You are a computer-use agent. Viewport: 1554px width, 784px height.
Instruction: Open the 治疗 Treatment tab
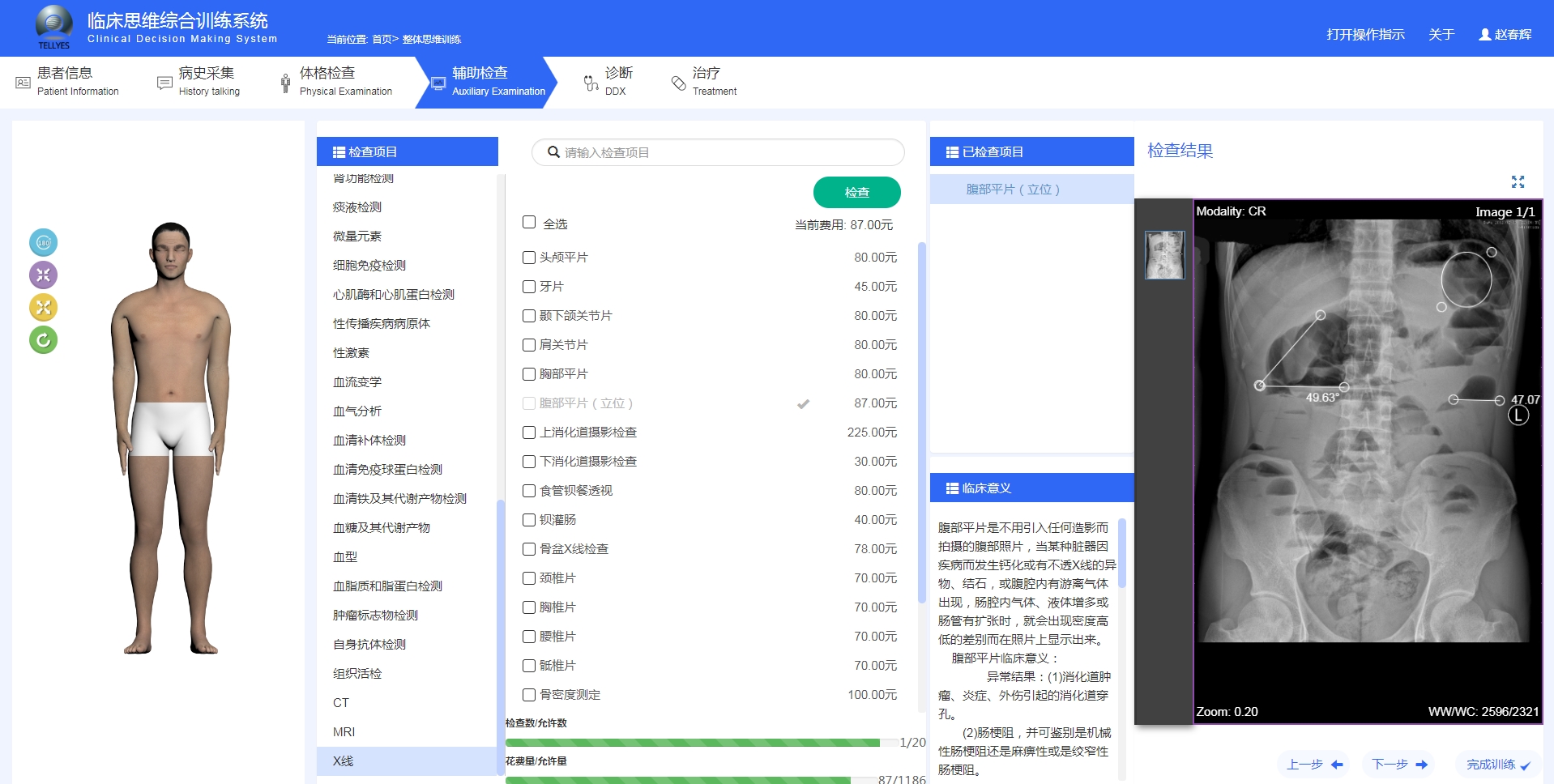click(x=704, y=81)
